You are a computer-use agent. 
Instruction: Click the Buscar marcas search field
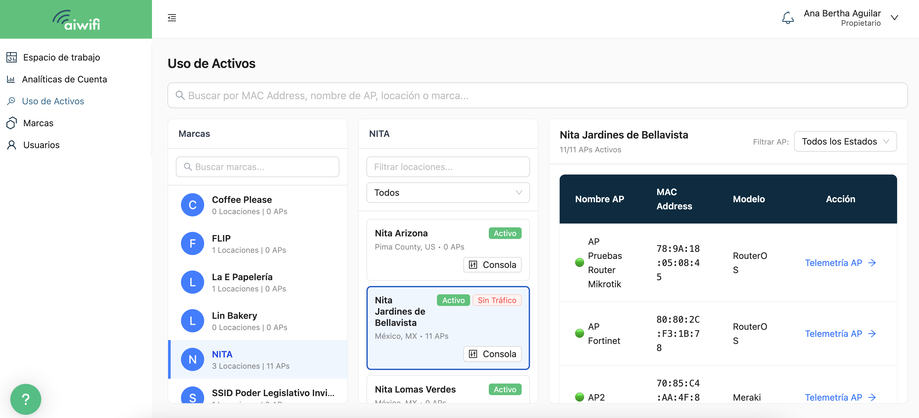257,167
